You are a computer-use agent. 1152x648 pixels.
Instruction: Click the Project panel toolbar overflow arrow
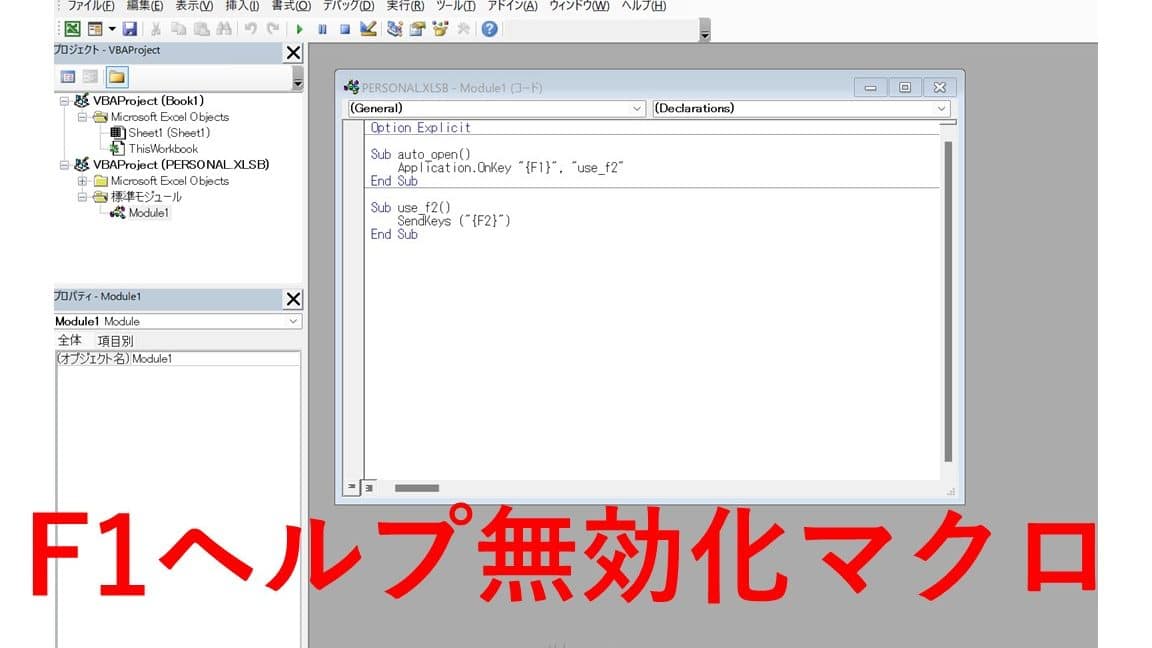click(x=298, y=79)
